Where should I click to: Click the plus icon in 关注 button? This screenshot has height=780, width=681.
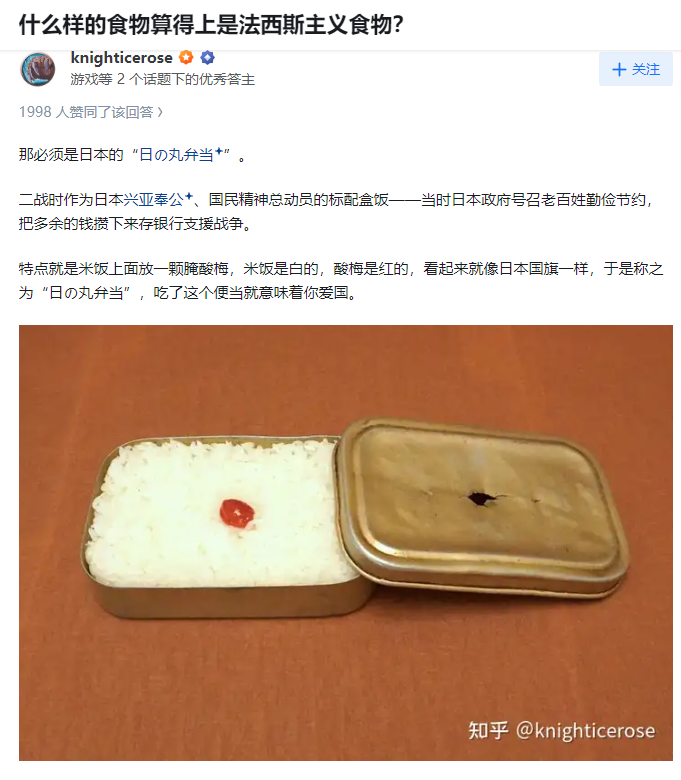coord(619,69)
